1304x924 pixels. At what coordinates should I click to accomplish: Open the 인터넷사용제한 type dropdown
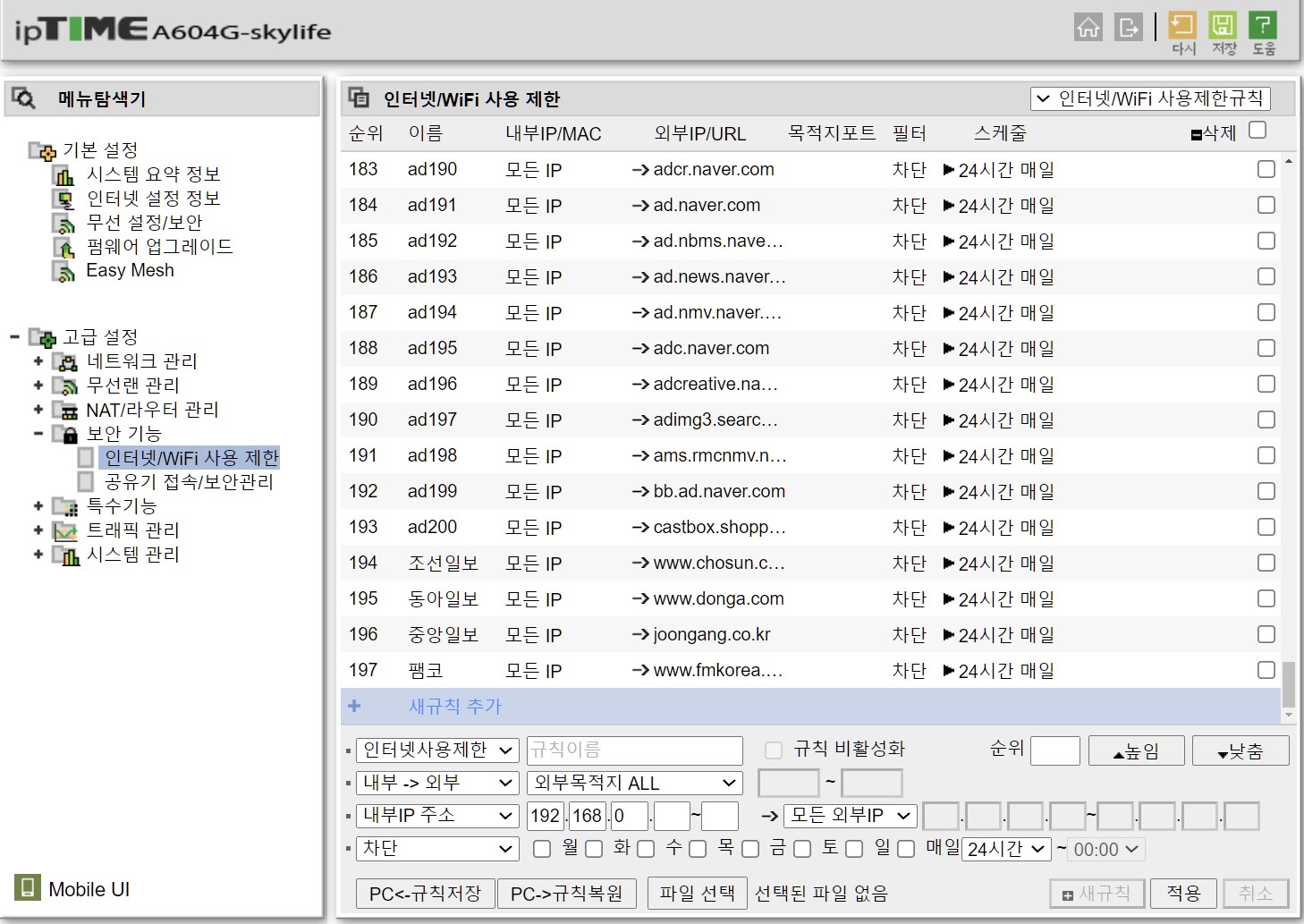pyautogui.click(x=437, y=750)
